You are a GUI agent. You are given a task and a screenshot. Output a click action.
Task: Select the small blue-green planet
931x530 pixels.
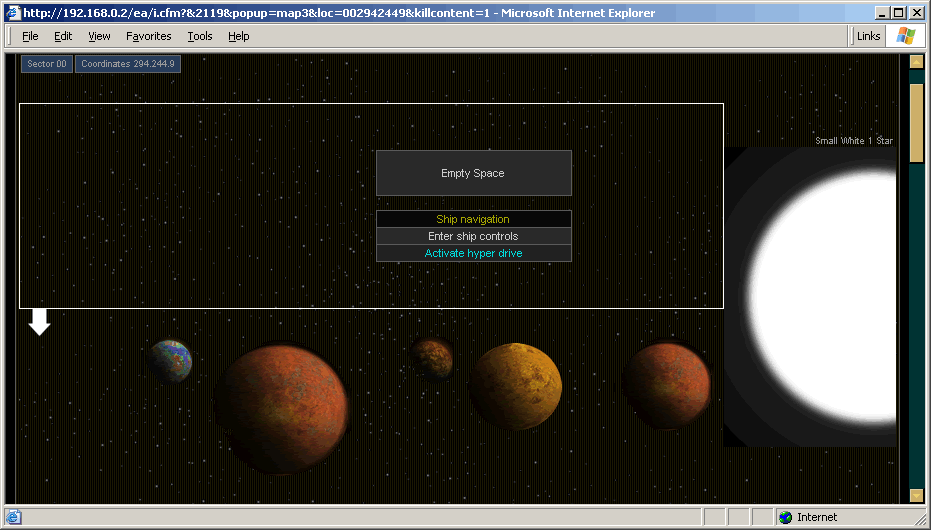tap(170, 361)
